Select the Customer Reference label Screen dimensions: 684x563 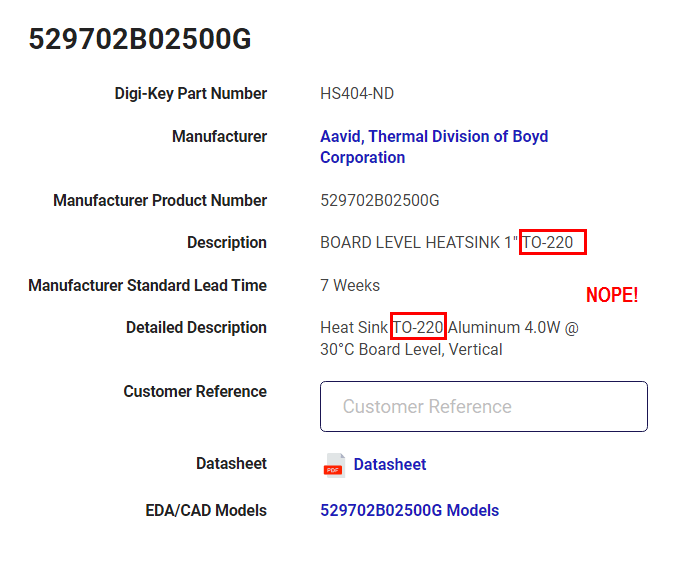click(195, 391)
